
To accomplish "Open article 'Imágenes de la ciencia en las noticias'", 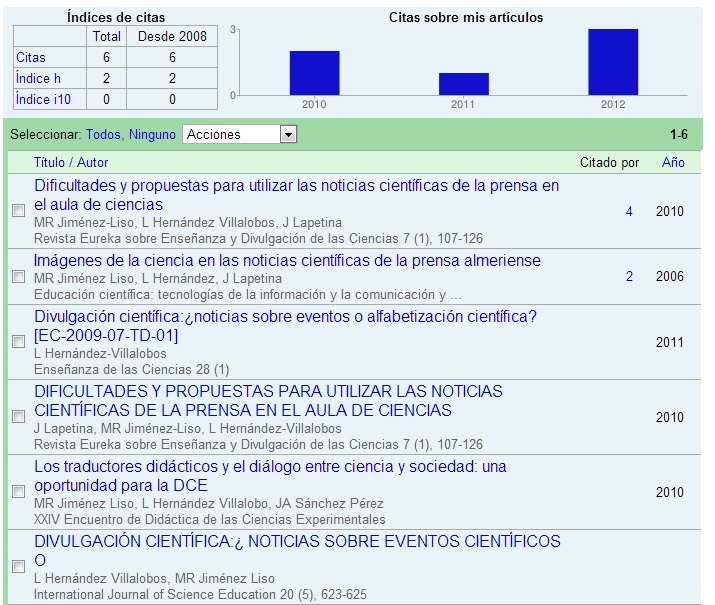I will pos(287,261).
